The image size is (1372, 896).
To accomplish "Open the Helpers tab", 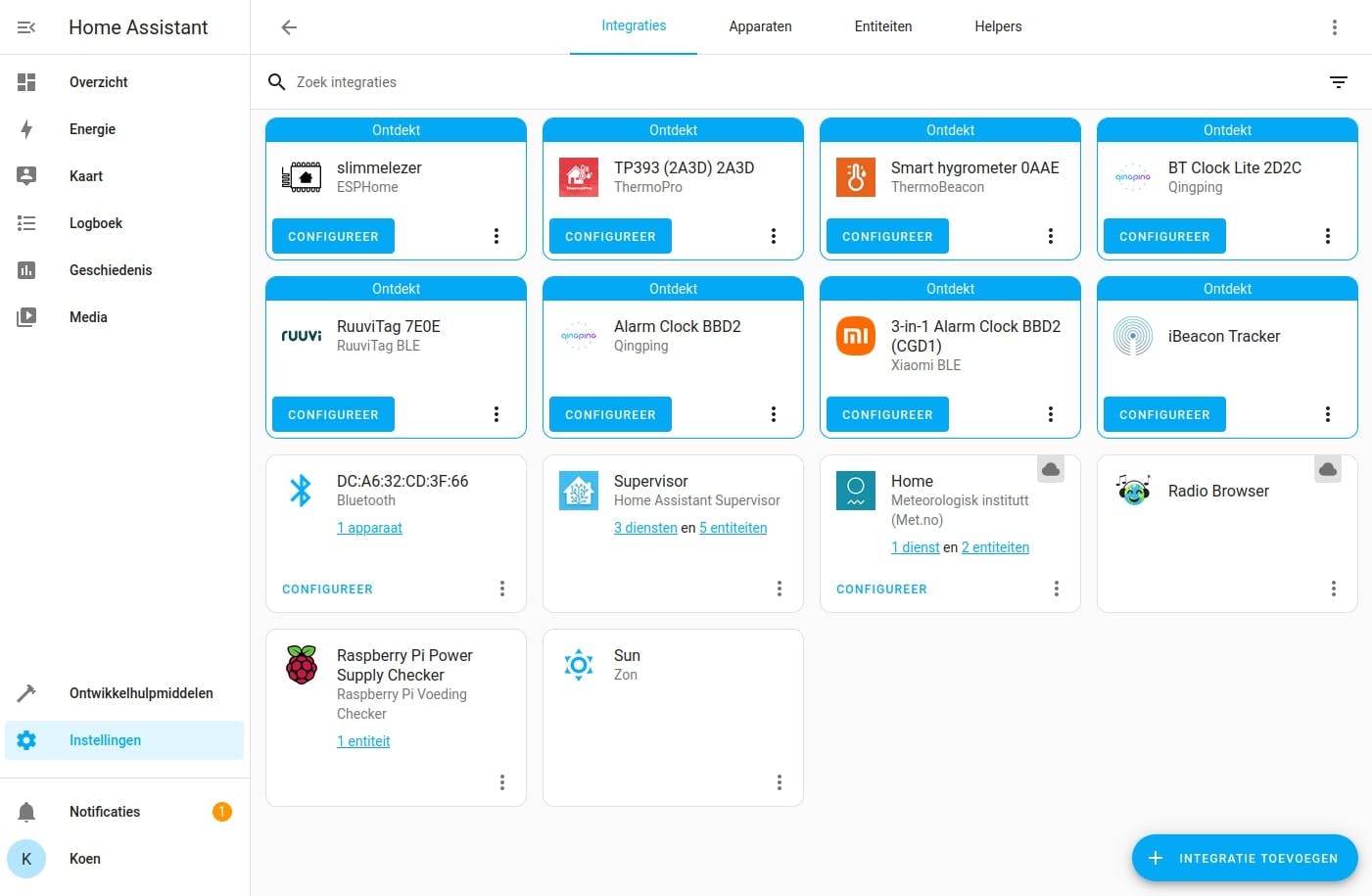I will (998, 26).
